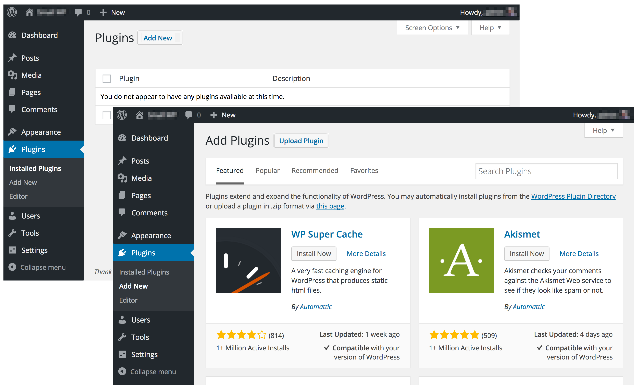This screenshot has width=637, height=389.
Task: Open Settings in back window sidebar
Action: [x=28, y=250]
